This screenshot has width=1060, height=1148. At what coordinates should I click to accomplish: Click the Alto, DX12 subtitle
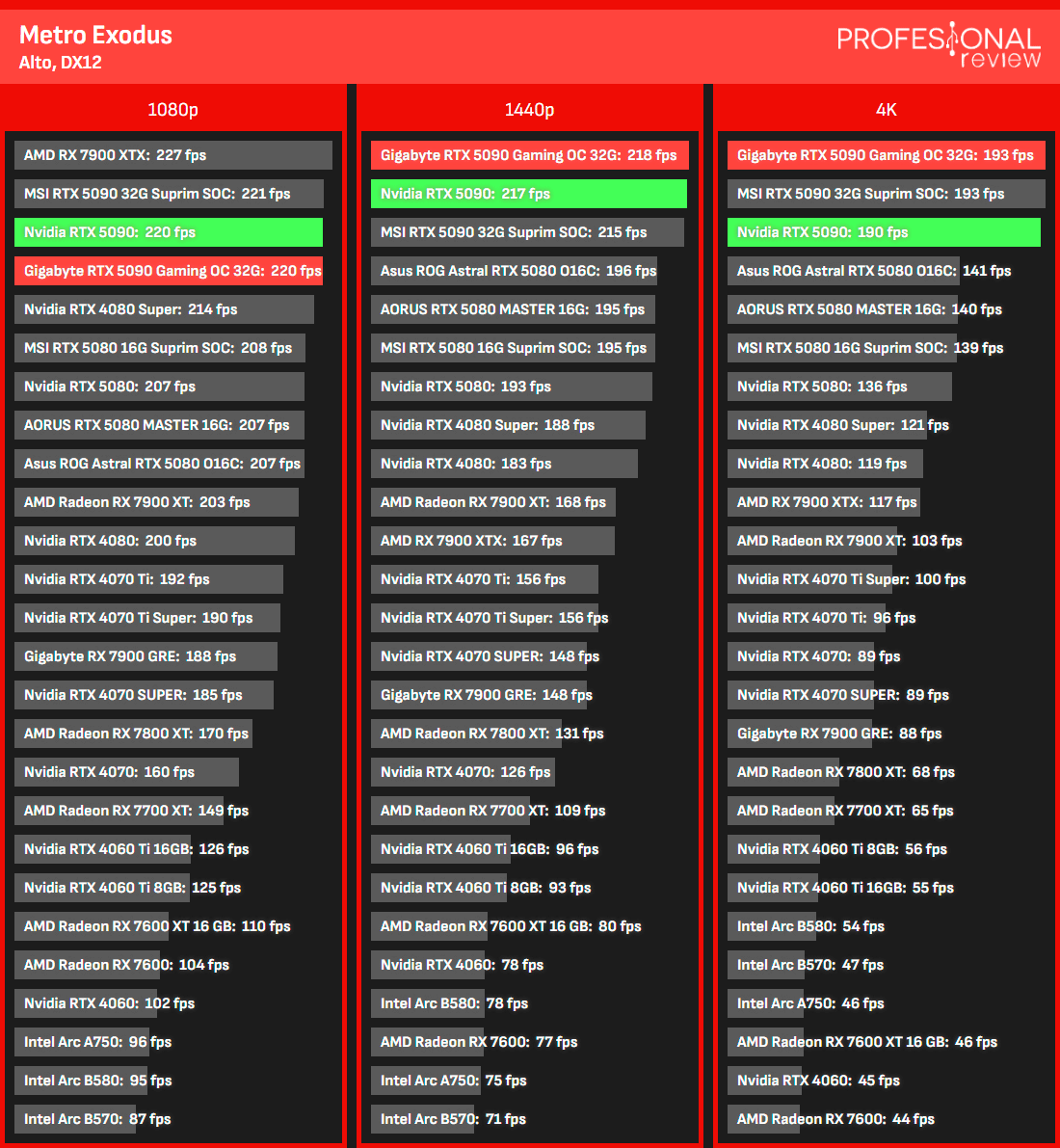[60, 63]
